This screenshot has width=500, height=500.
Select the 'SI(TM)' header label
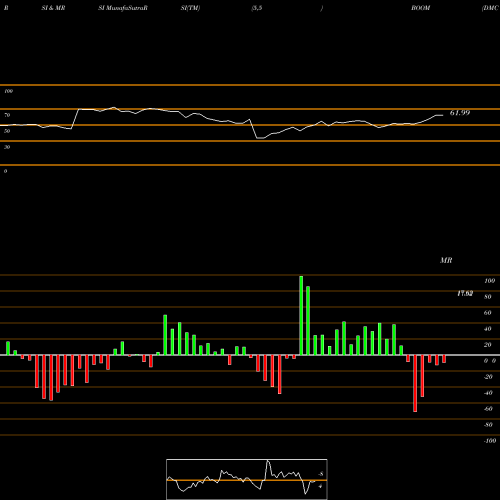tap(190, 8)
